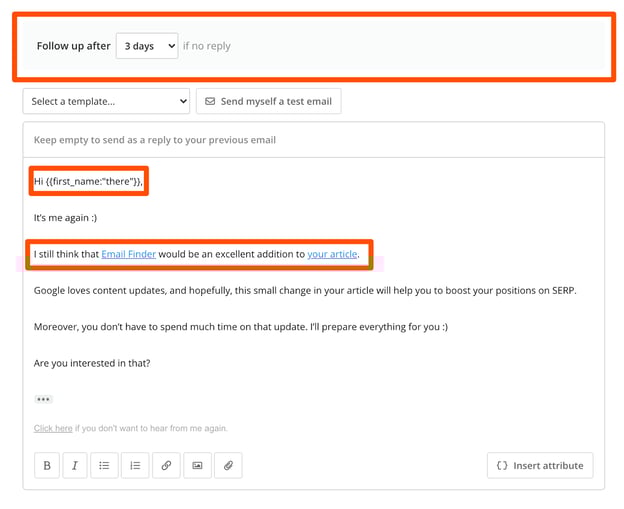Click the insert image icon
The height and width of the screenshot is (509, 624).
pos(197,466)
